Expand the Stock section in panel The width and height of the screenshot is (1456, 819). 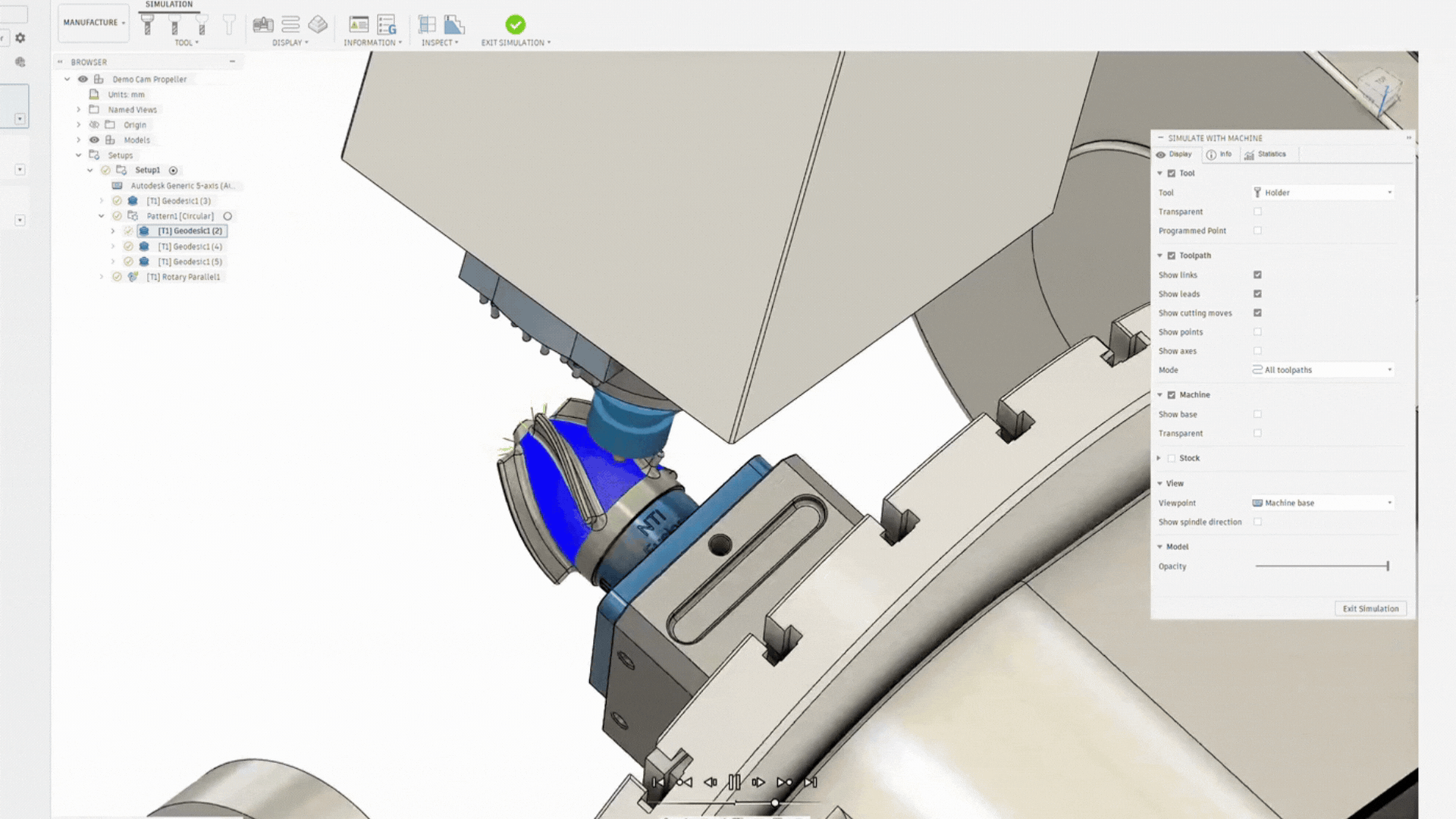pos(1159,458)
